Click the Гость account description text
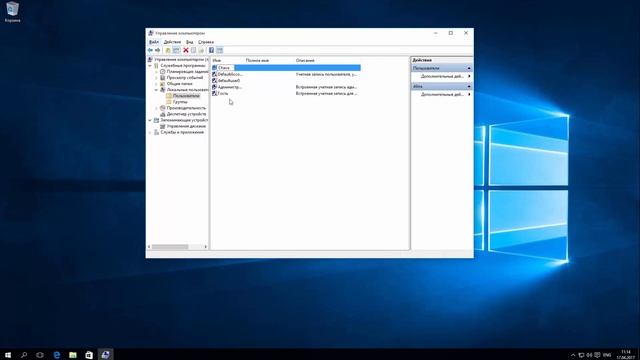Image resolution: width=640 pixels, height=360 pixels. [x=326, y=93]
